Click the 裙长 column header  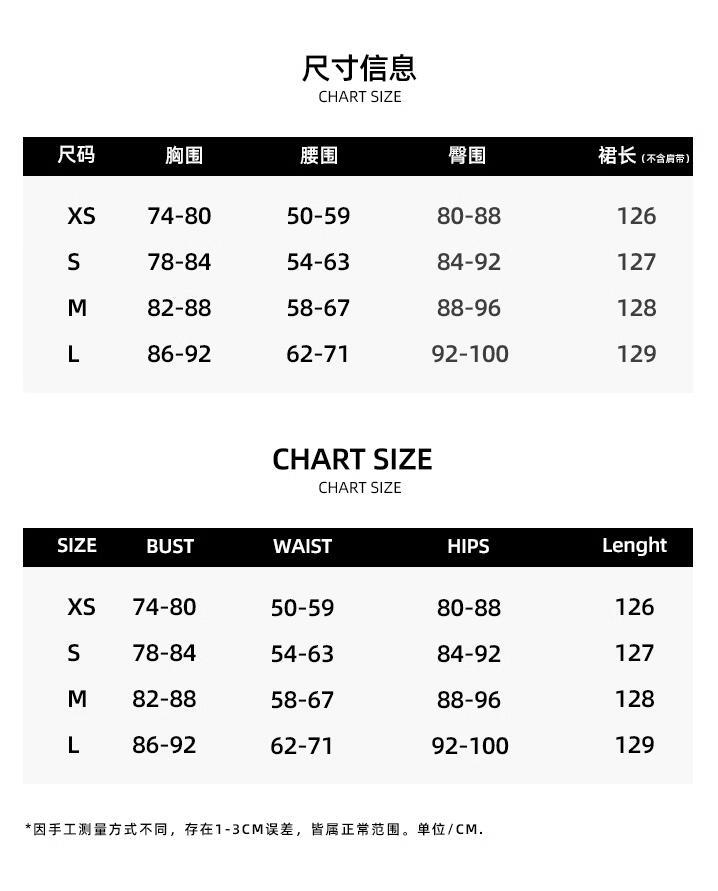617,156
